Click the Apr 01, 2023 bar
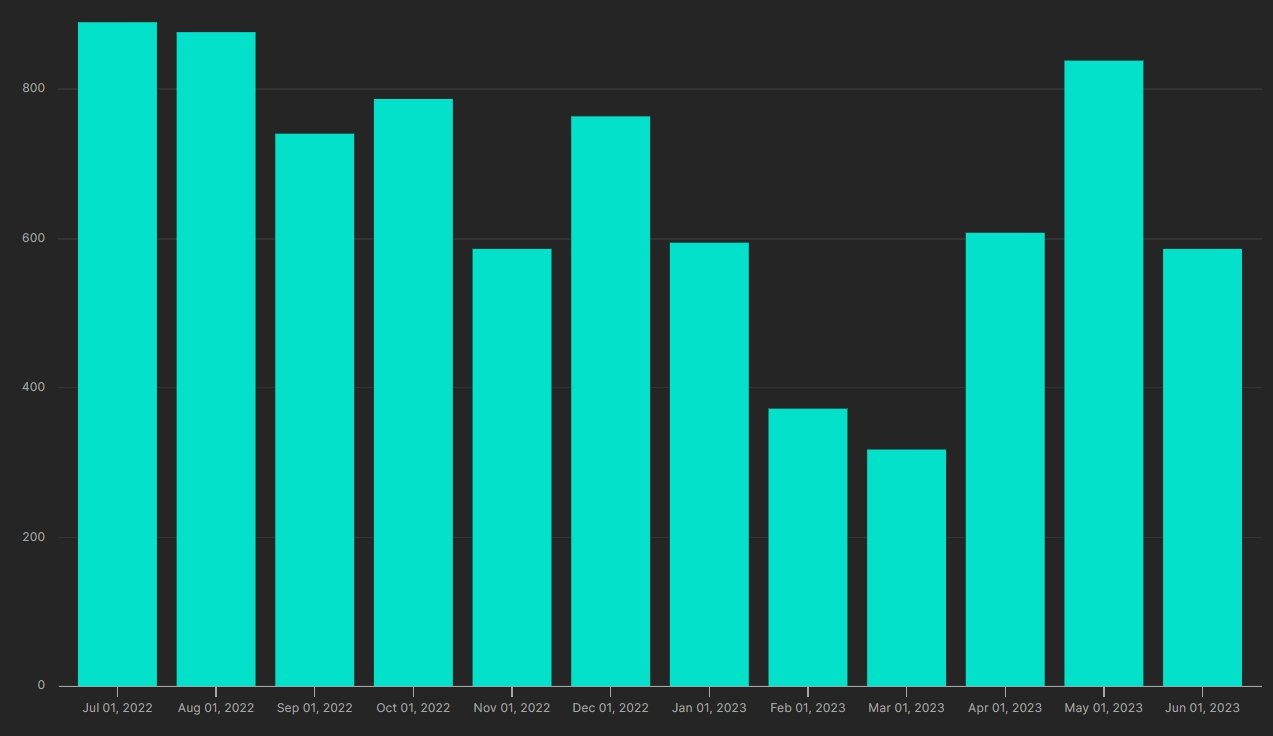This screenshot has width=1273, height=736. (x=1005, y=459)
